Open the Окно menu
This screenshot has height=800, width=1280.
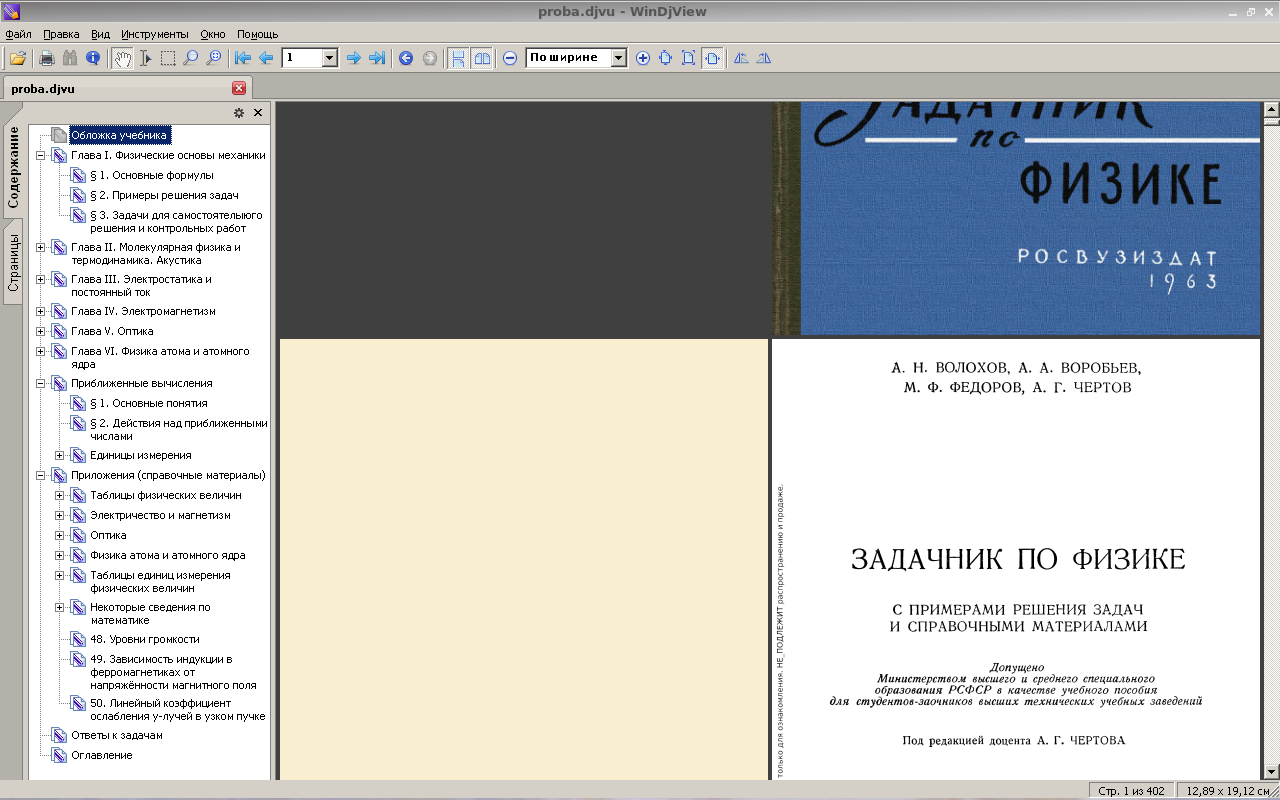(x=213, y=34)
